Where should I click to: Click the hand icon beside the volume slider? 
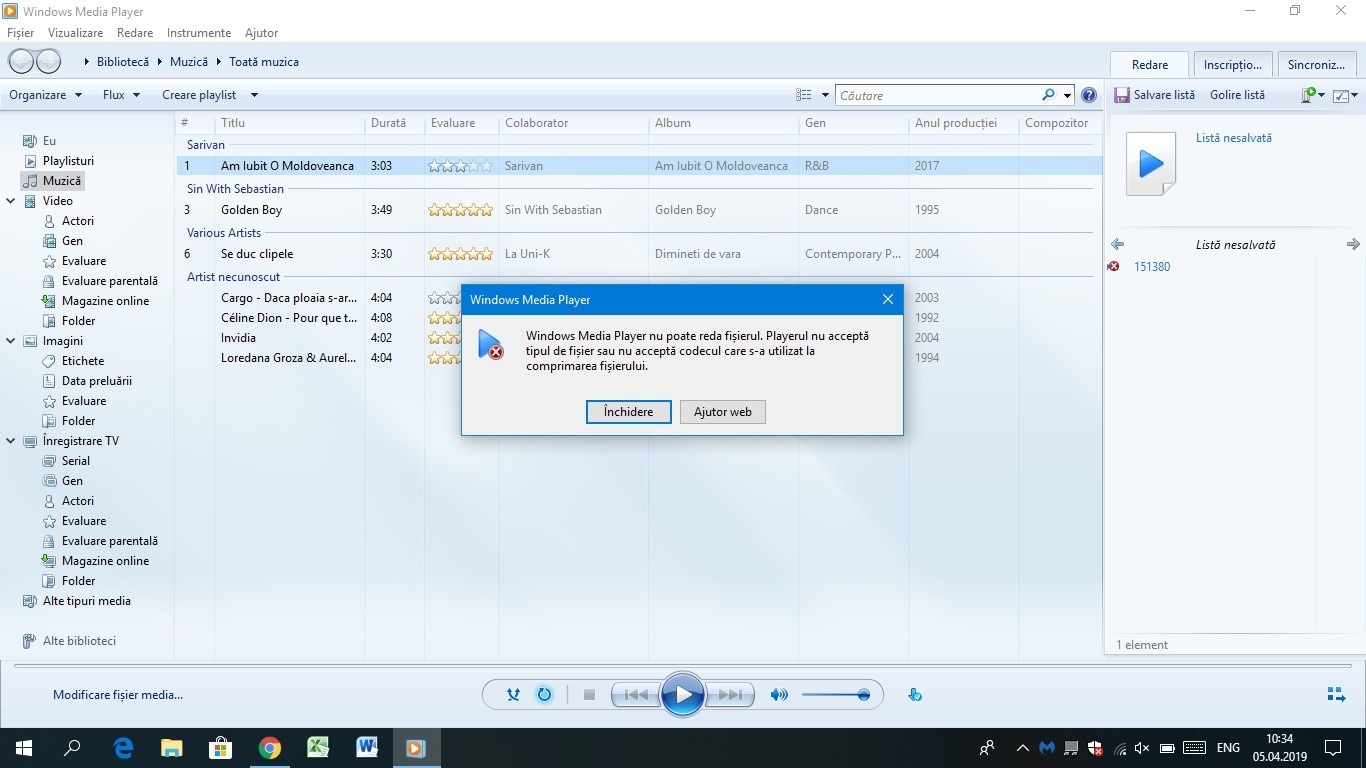pos(915,695)
